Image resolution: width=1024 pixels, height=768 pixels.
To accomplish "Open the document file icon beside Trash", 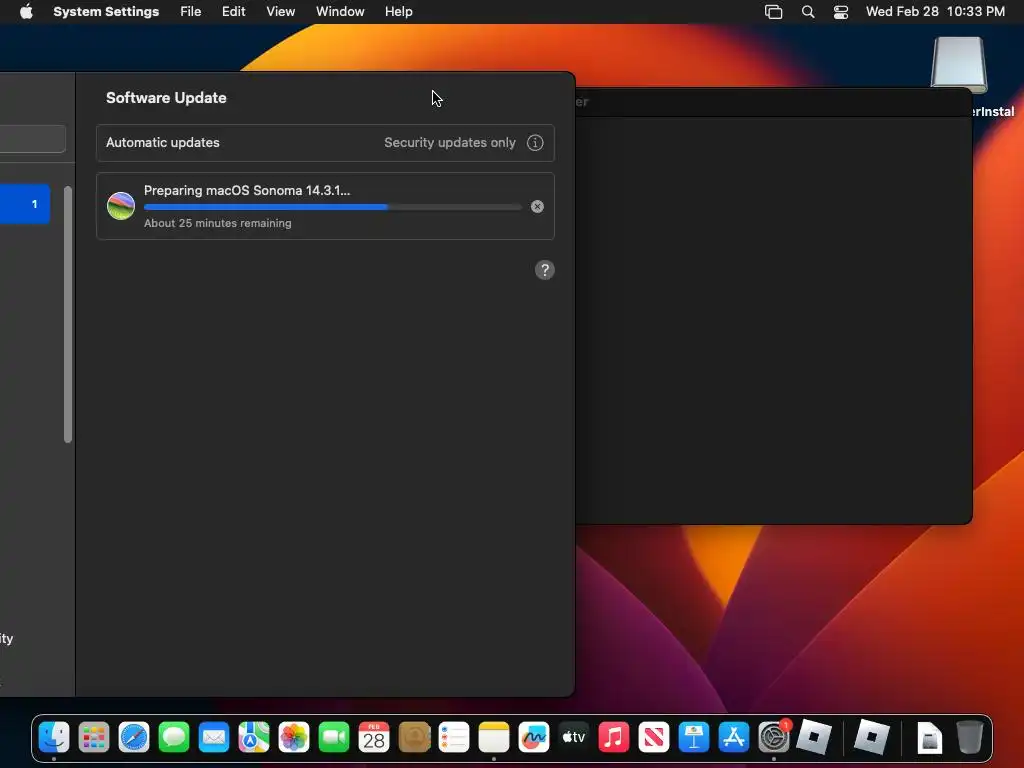I will tap(929, 738).
